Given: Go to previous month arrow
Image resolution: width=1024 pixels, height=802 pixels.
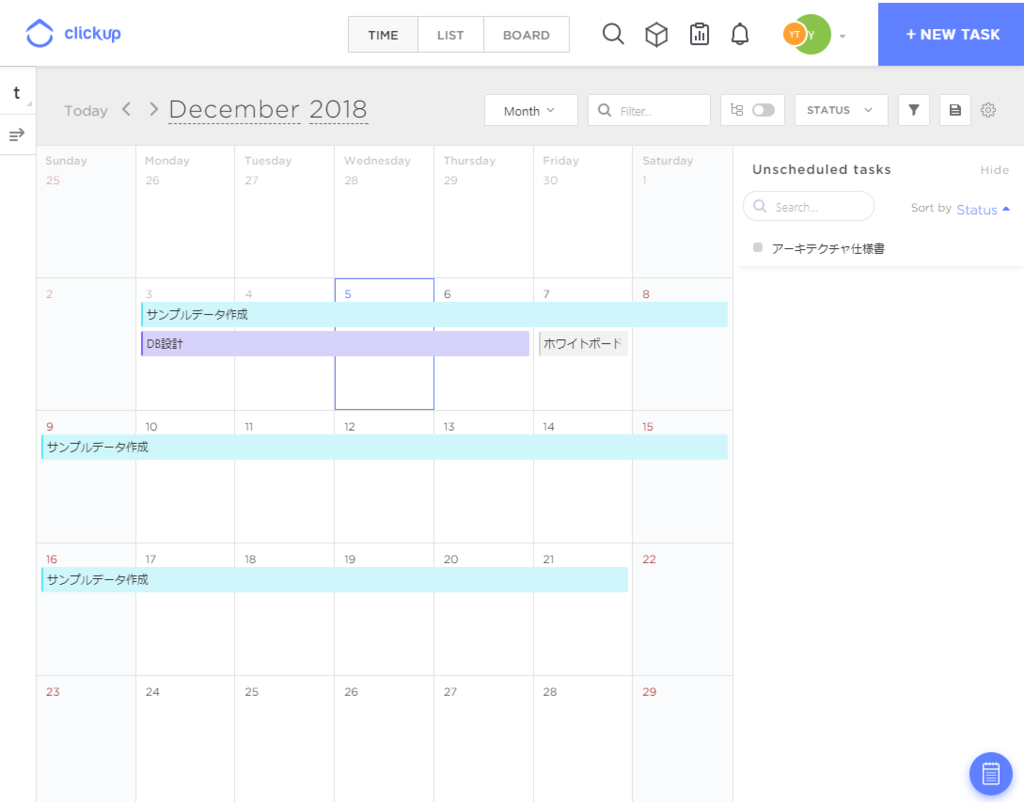Looking at the screenshot, I should click(127, 109).
